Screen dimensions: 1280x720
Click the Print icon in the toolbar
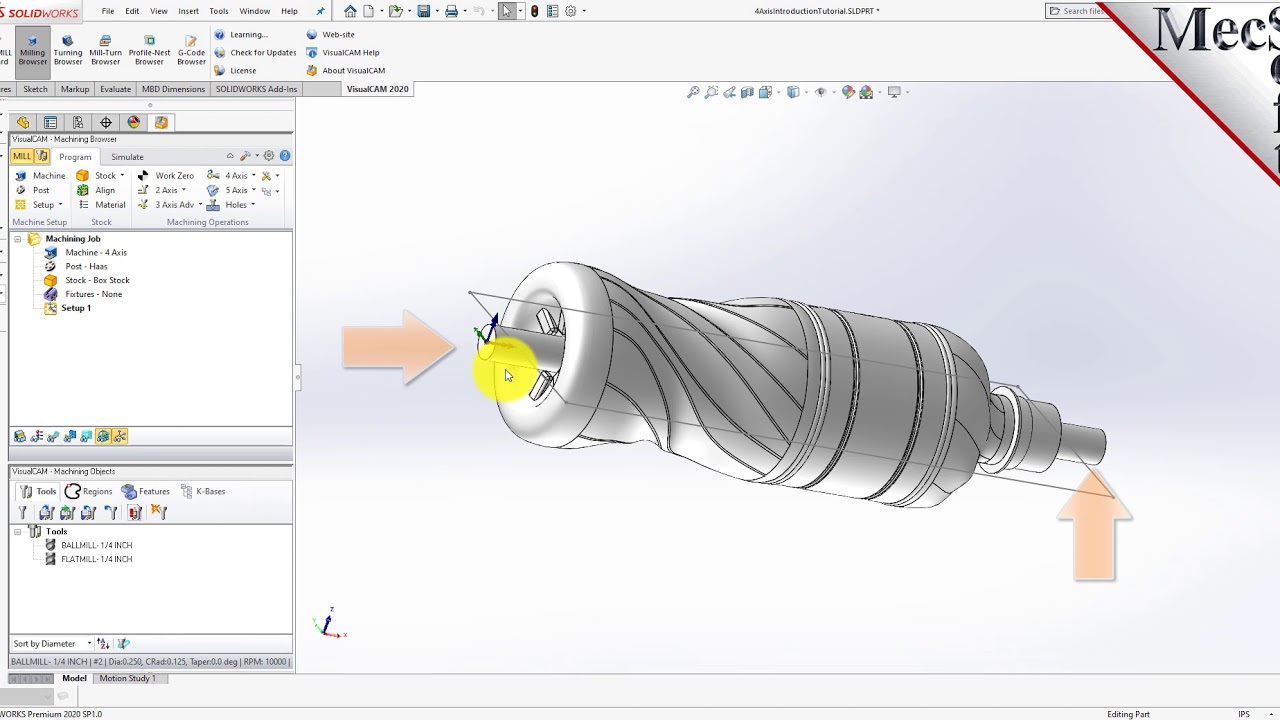pyautogui.click(x=451, y=11)
